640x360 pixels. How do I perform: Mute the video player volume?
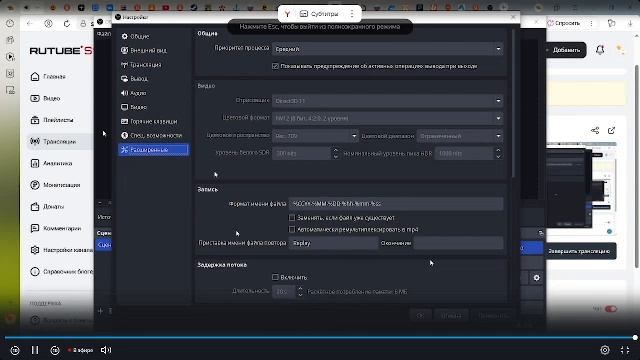pos(106,350)
